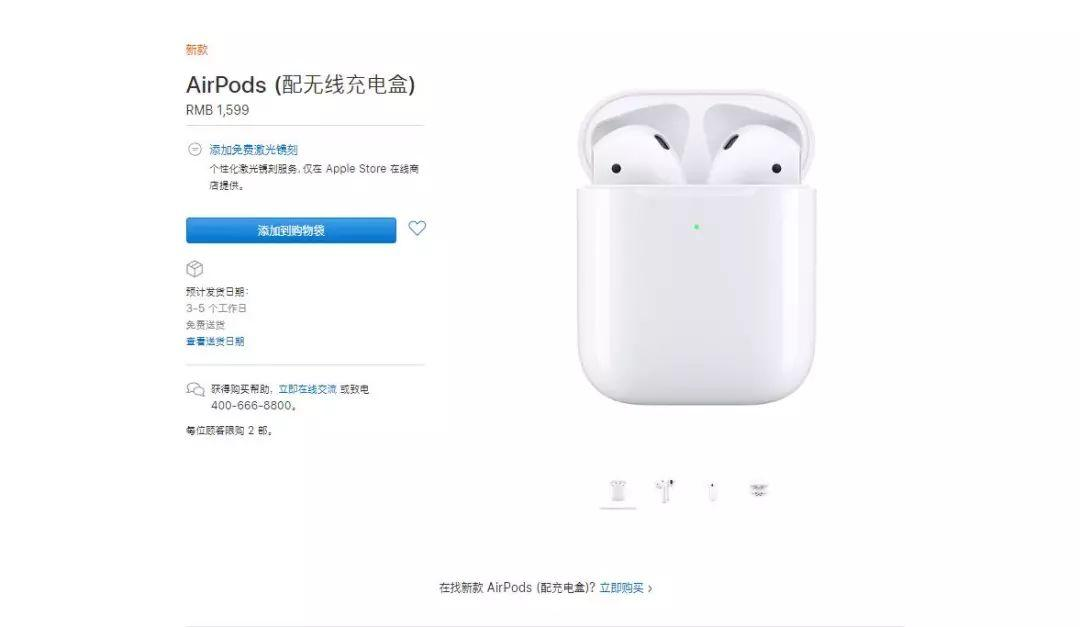Image resolution: width=1080 pixels, height=627 pixels.
Task: Click the 新款 new label
Action: tap(196, 50)
